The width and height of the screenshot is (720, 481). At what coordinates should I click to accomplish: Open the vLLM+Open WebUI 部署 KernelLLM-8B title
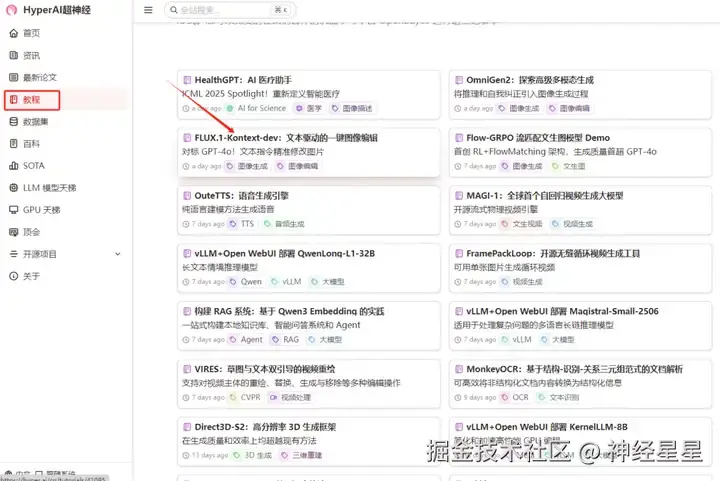pyautogui.click(x=546, y=427)
